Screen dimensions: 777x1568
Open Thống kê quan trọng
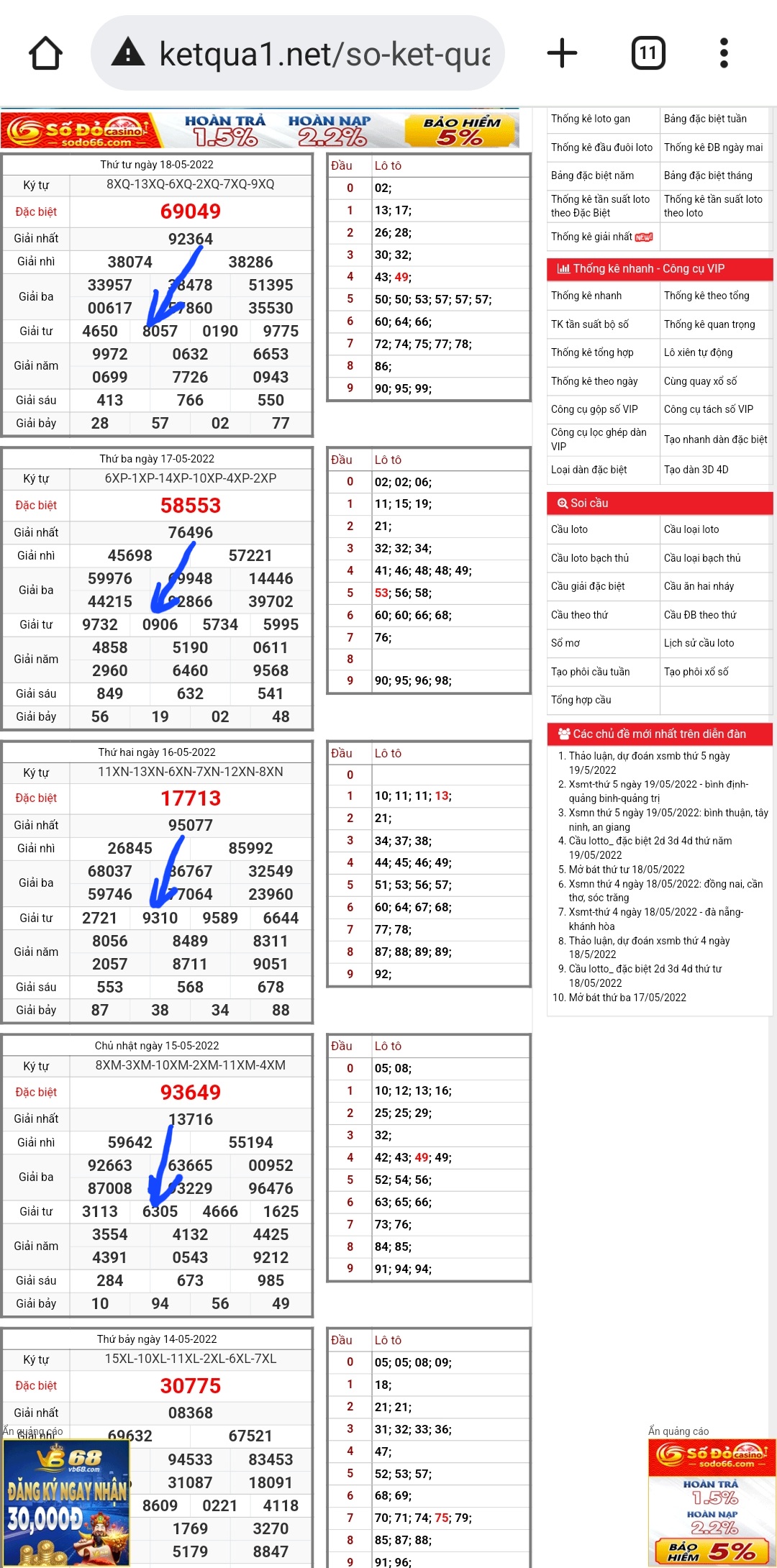(709, 324)
